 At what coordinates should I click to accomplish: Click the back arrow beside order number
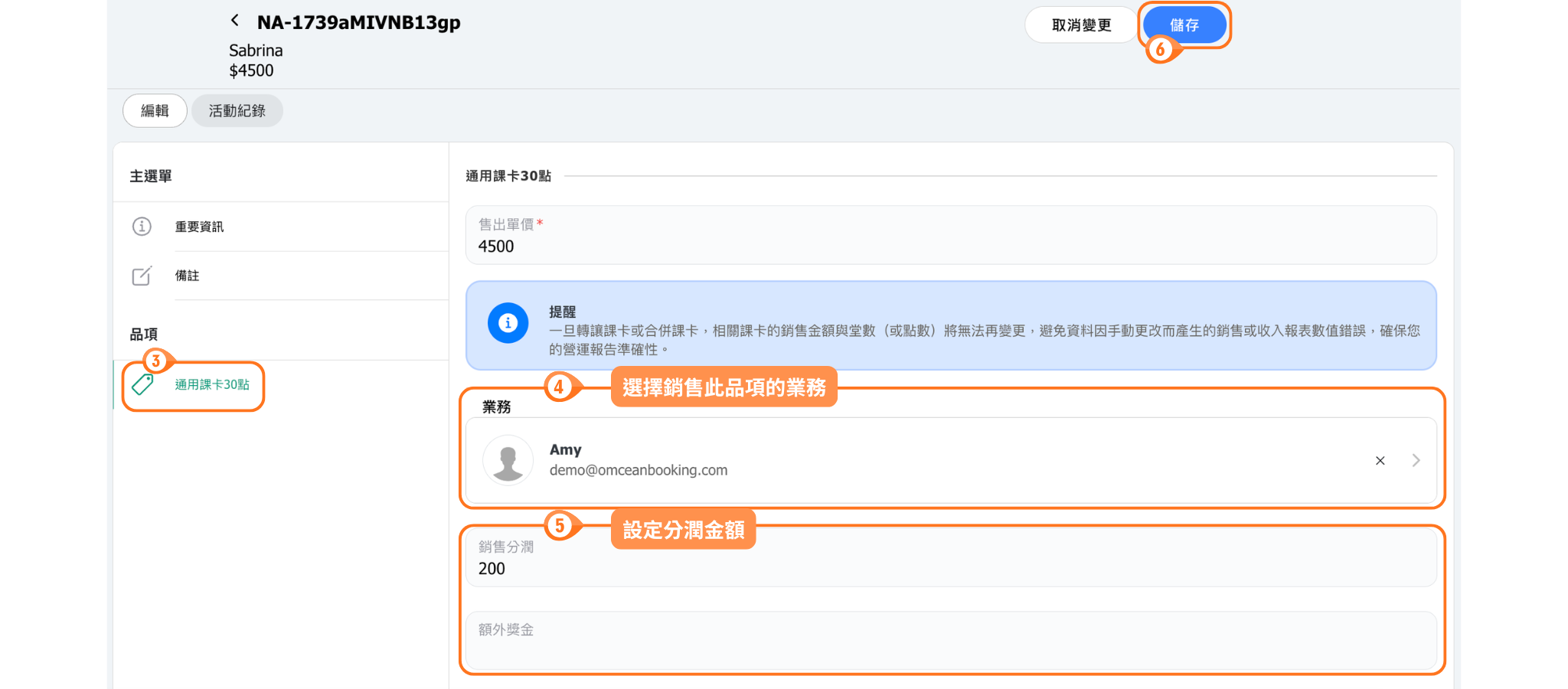(x=235, y=21)
